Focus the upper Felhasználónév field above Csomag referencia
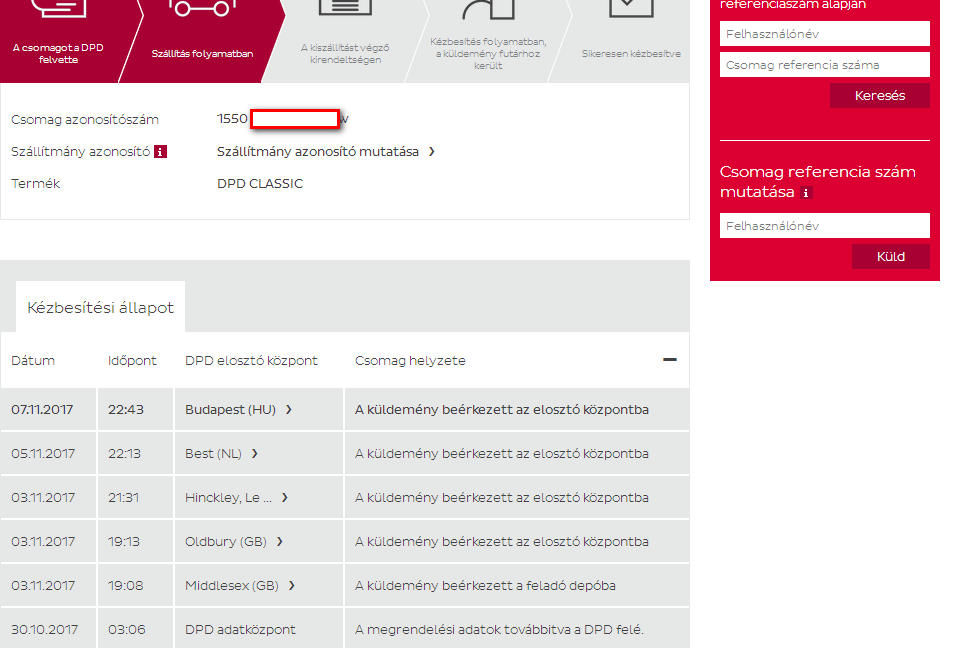The width and height of the screenshot is (971, 648). coord(824,33)
